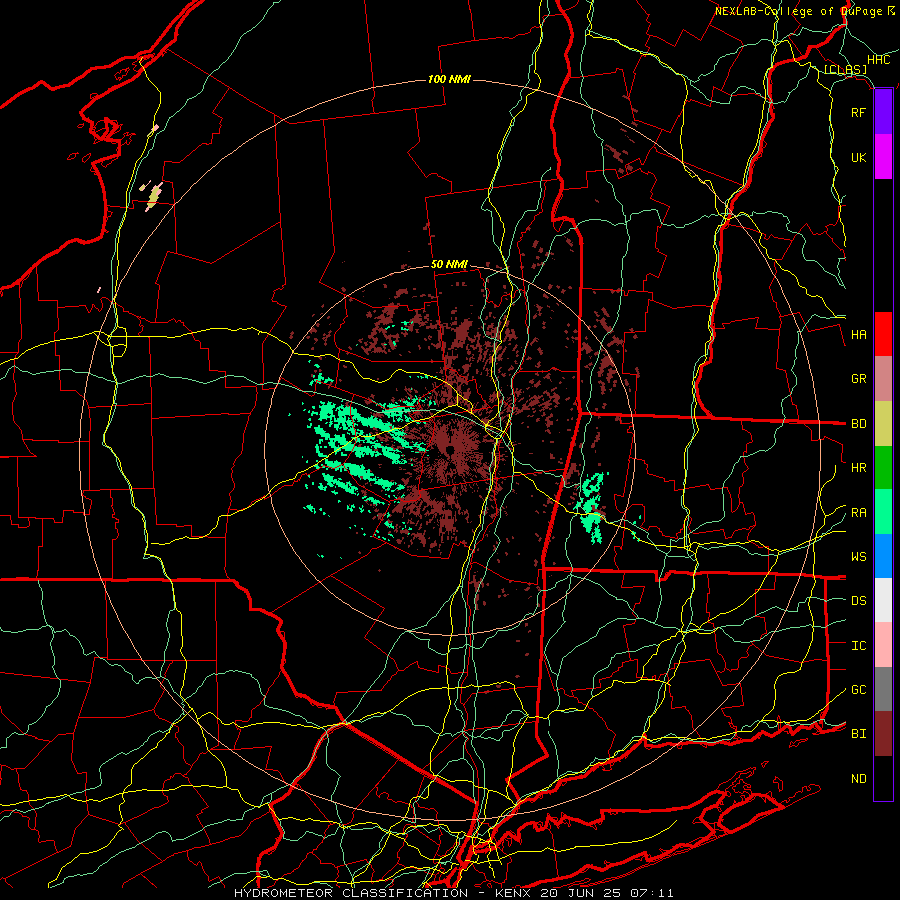Viewport: 900px width, 900px height.
Task: Click the HHC product label
Action: pyautogui.click(x=879, y=60)
